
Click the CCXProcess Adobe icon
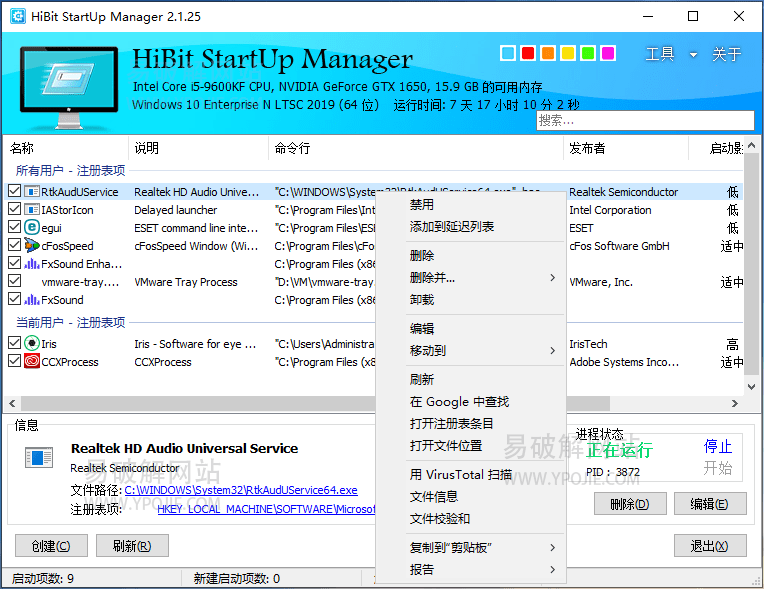32,361
